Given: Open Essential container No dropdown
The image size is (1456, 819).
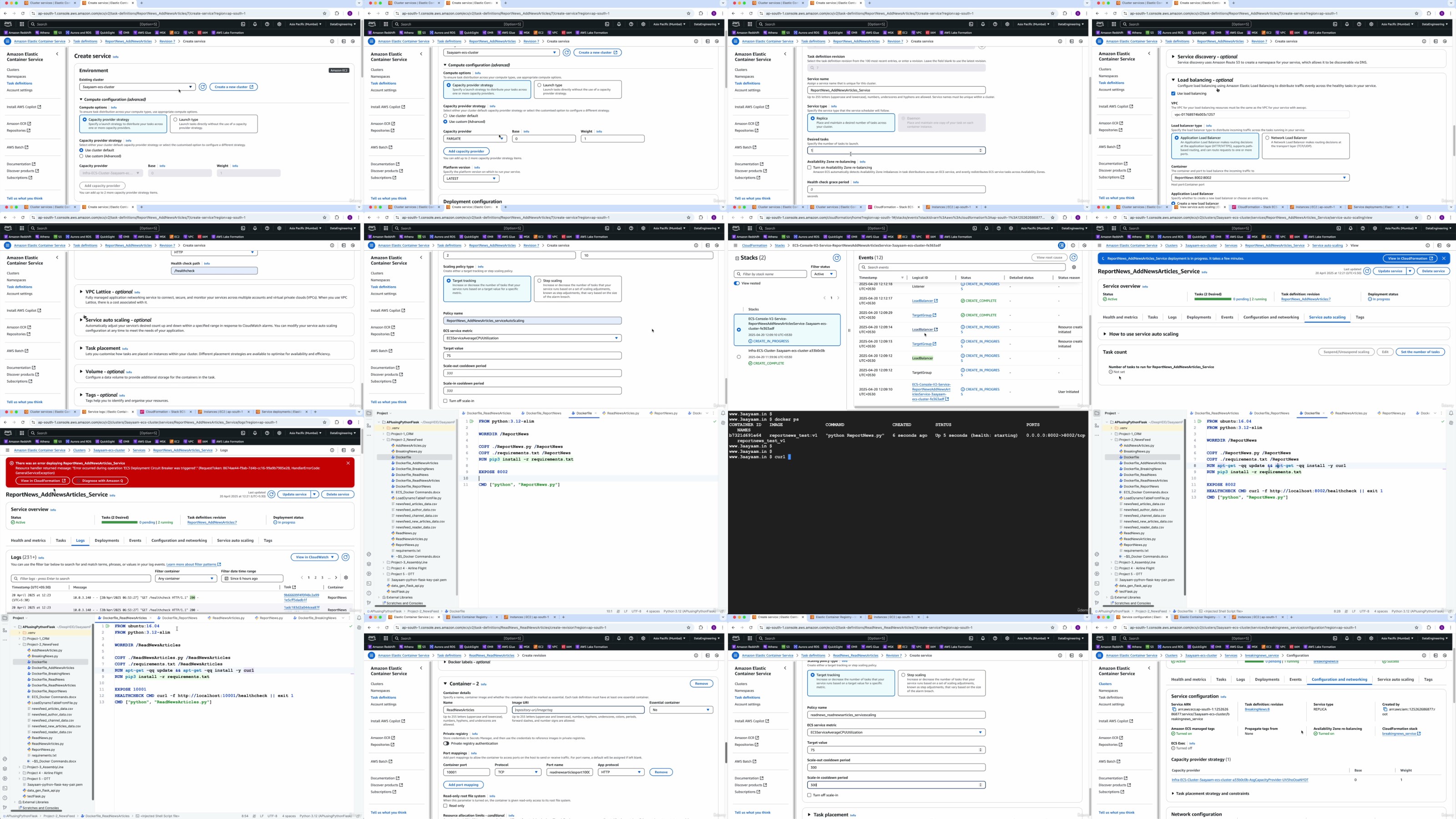Looking at the screenshot, I should pyautogui.click(x=681, y=710).
